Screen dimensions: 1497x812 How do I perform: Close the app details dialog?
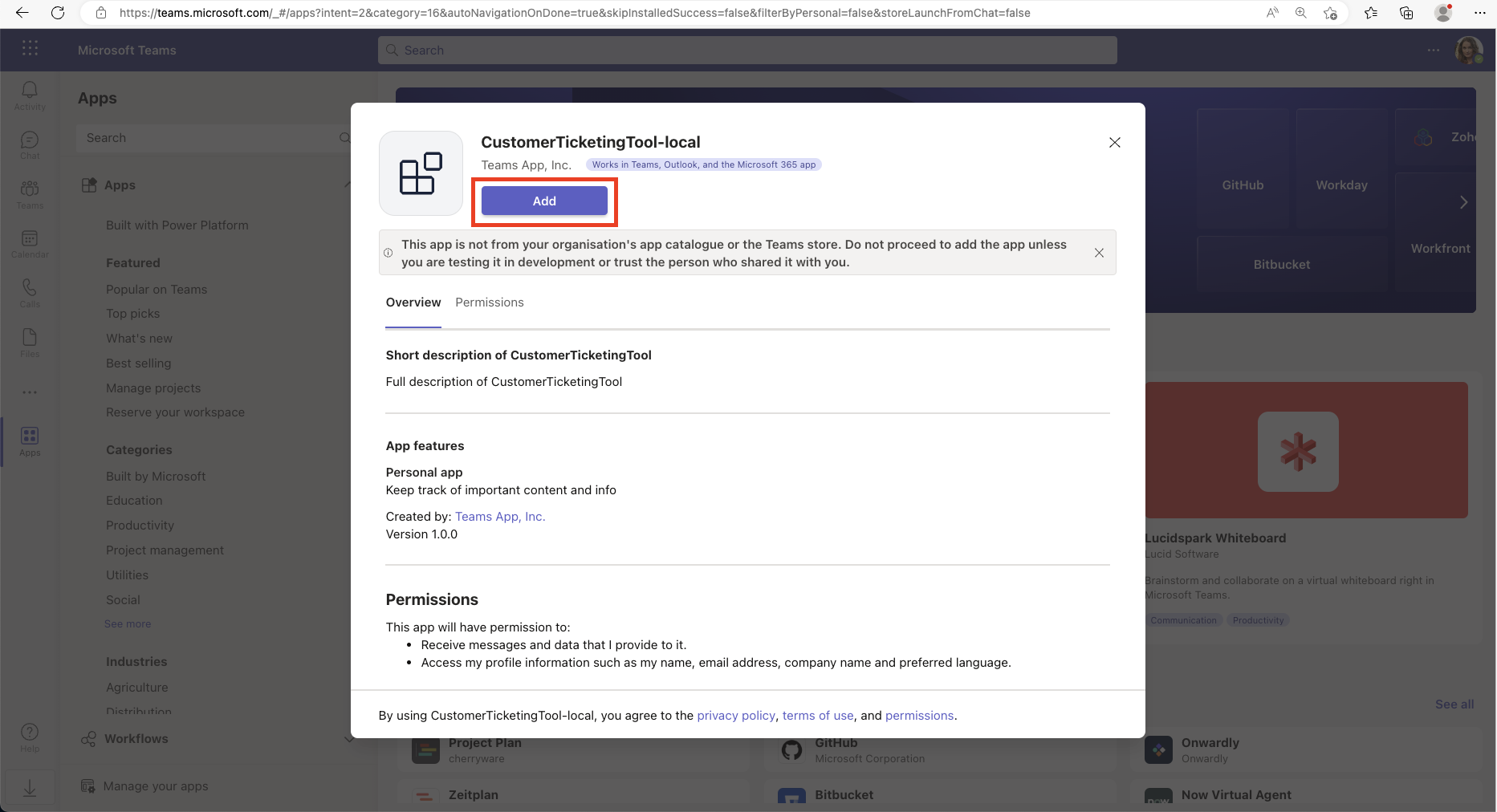pyautogui.click(x=1115, y=142)
